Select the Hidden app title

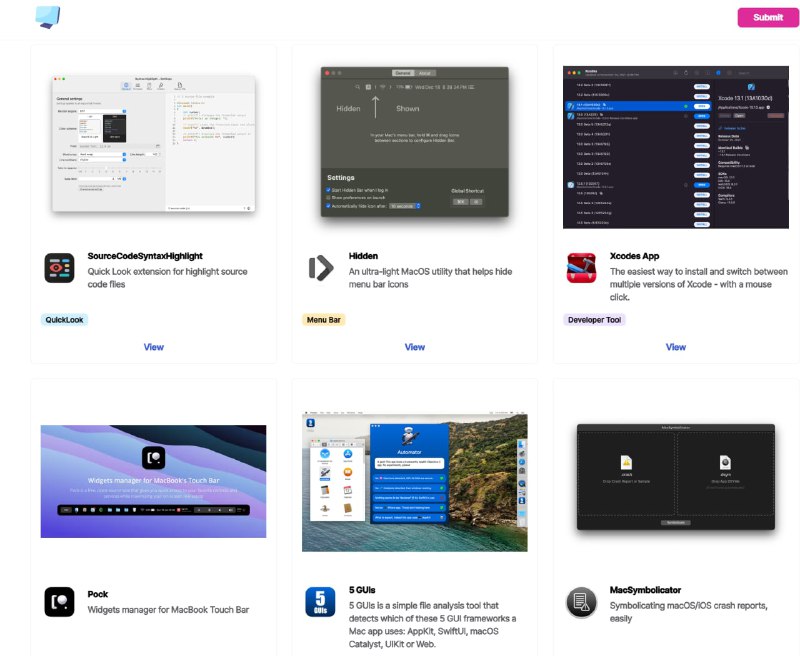(x=363, y=256)
